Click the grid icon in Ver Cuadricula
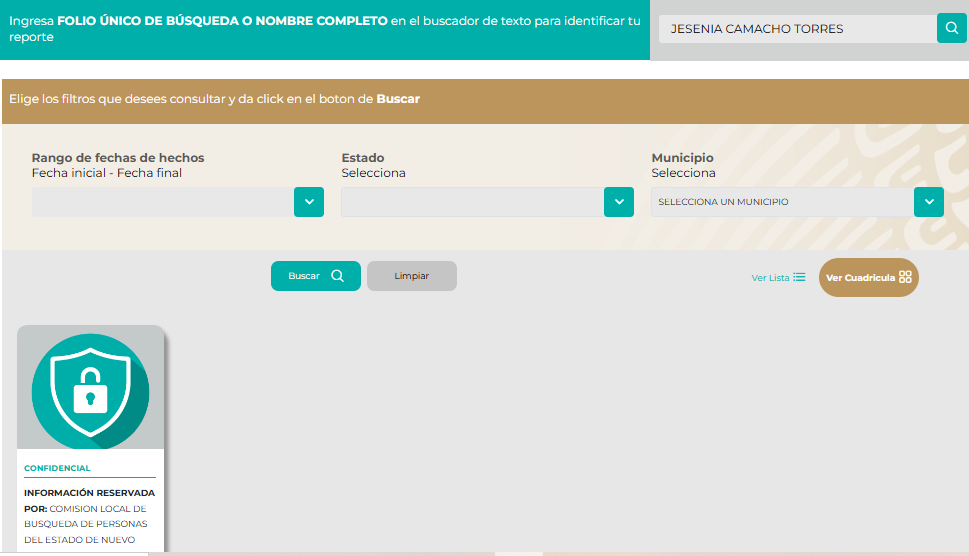 click(905, 277)
